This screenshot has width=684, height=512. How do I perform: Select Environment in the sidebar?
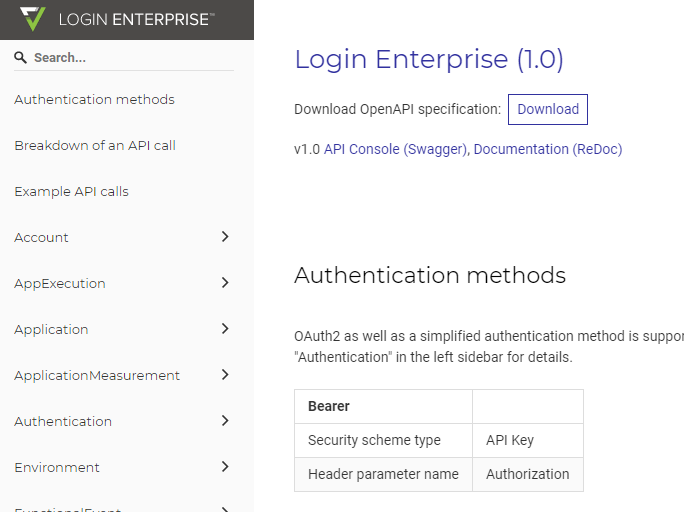pos(57,468)
